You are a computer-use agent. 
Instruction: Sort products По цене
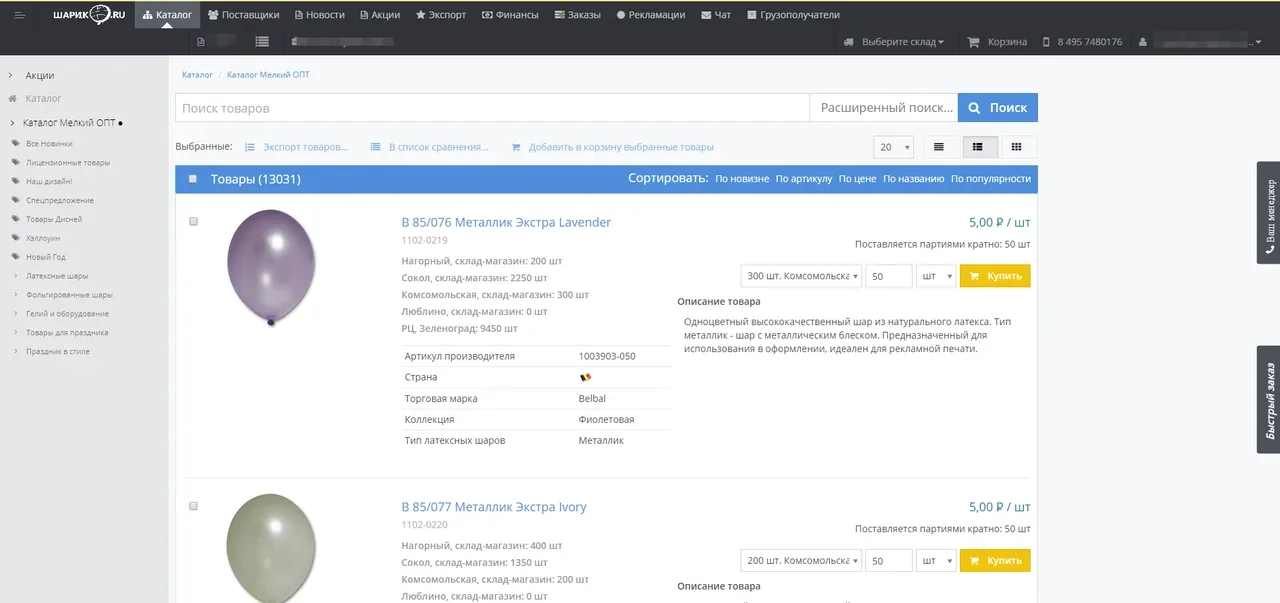point(857,179)
